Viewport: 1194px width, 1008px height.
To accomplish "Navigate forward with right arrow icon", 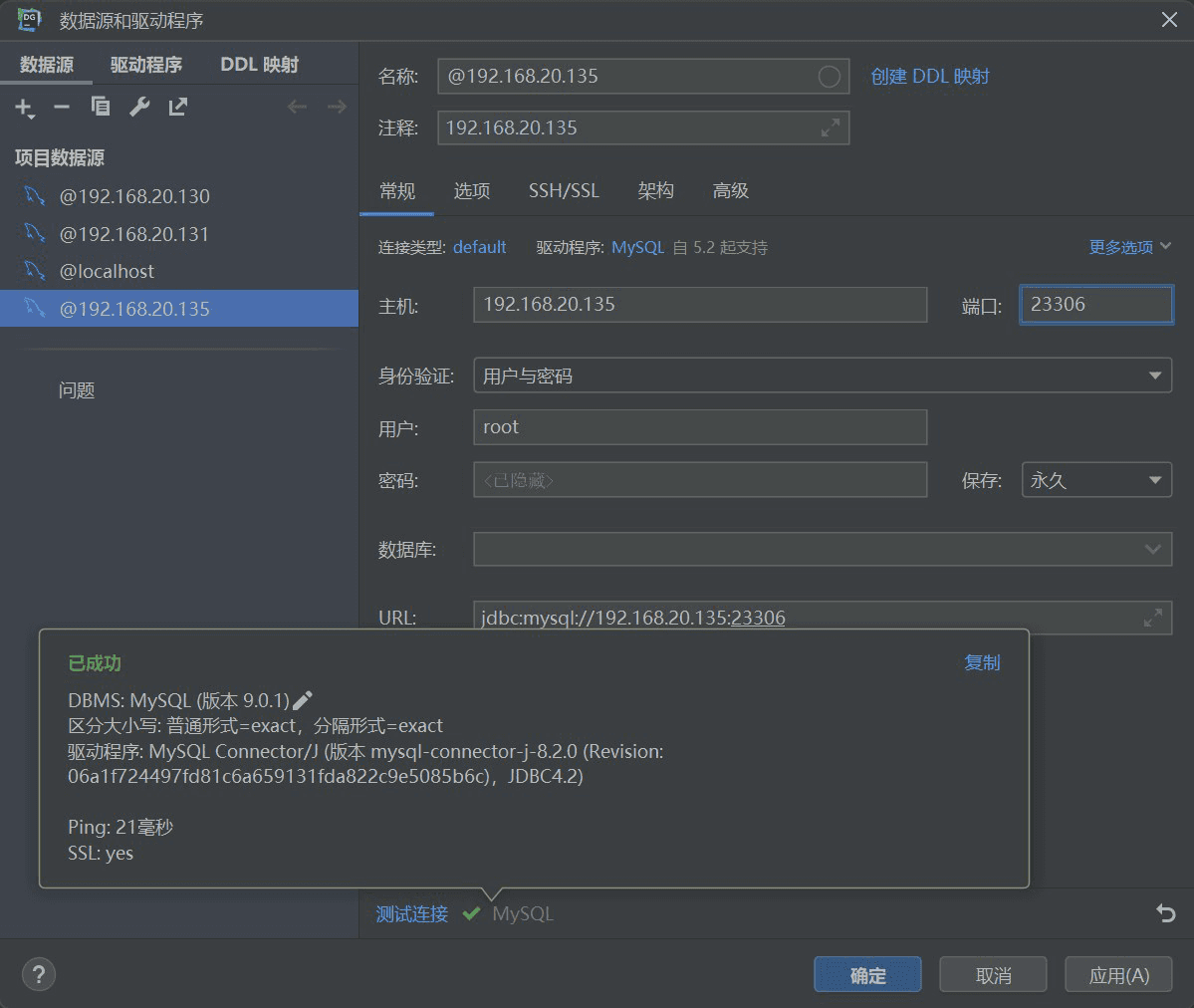I will pos(337,107).
